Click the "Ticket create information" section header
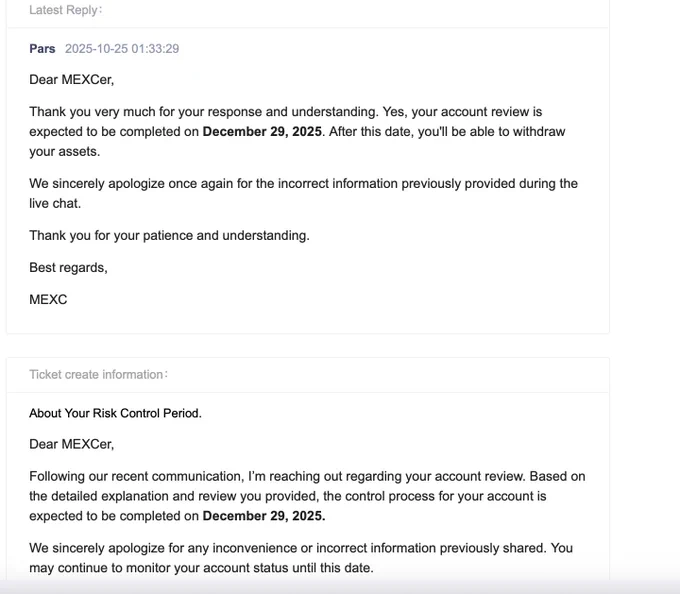Screen dimensions: 680x594 click(x=98, y=374)
